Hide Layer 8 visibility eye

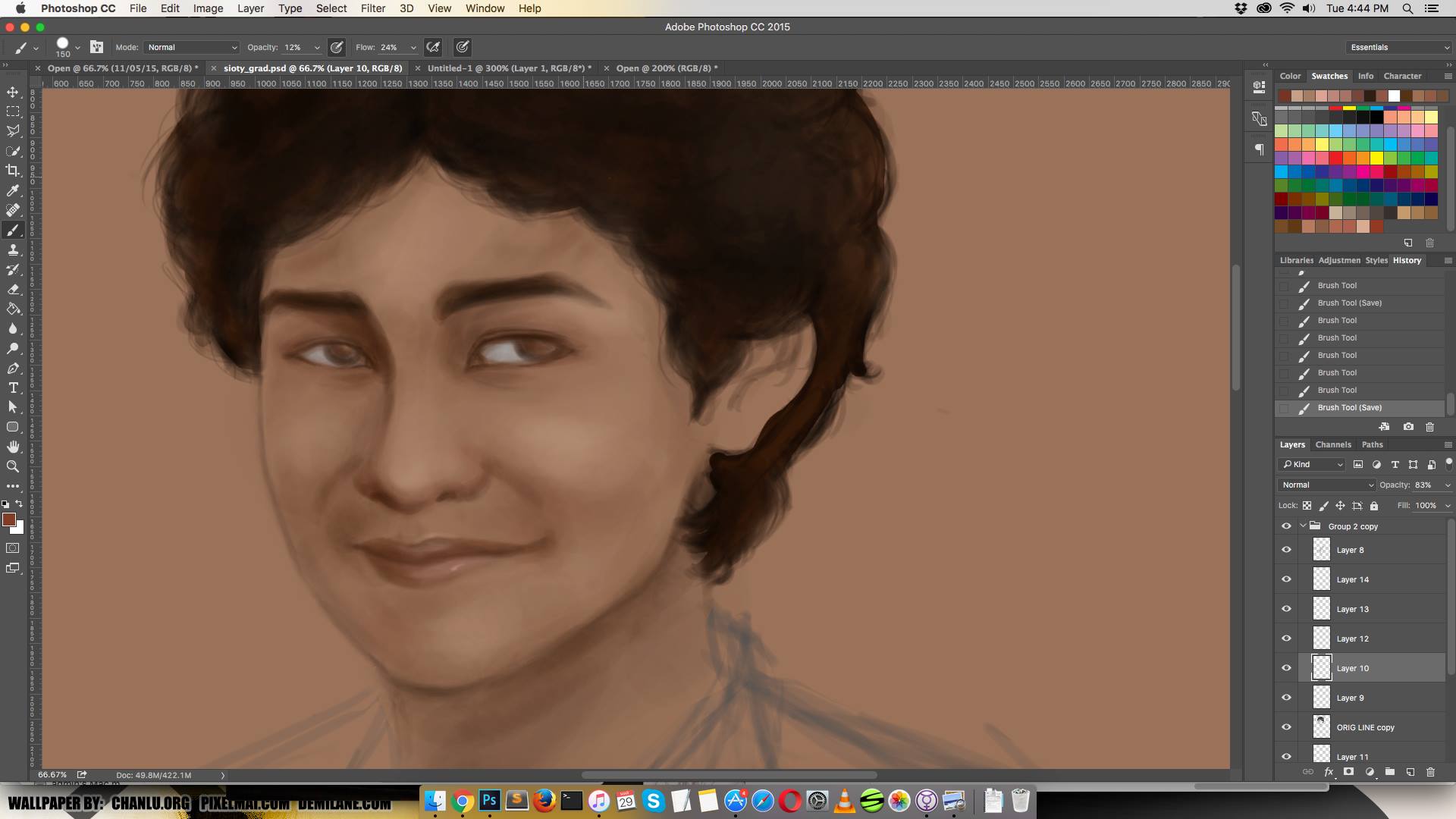(1286, 550)
